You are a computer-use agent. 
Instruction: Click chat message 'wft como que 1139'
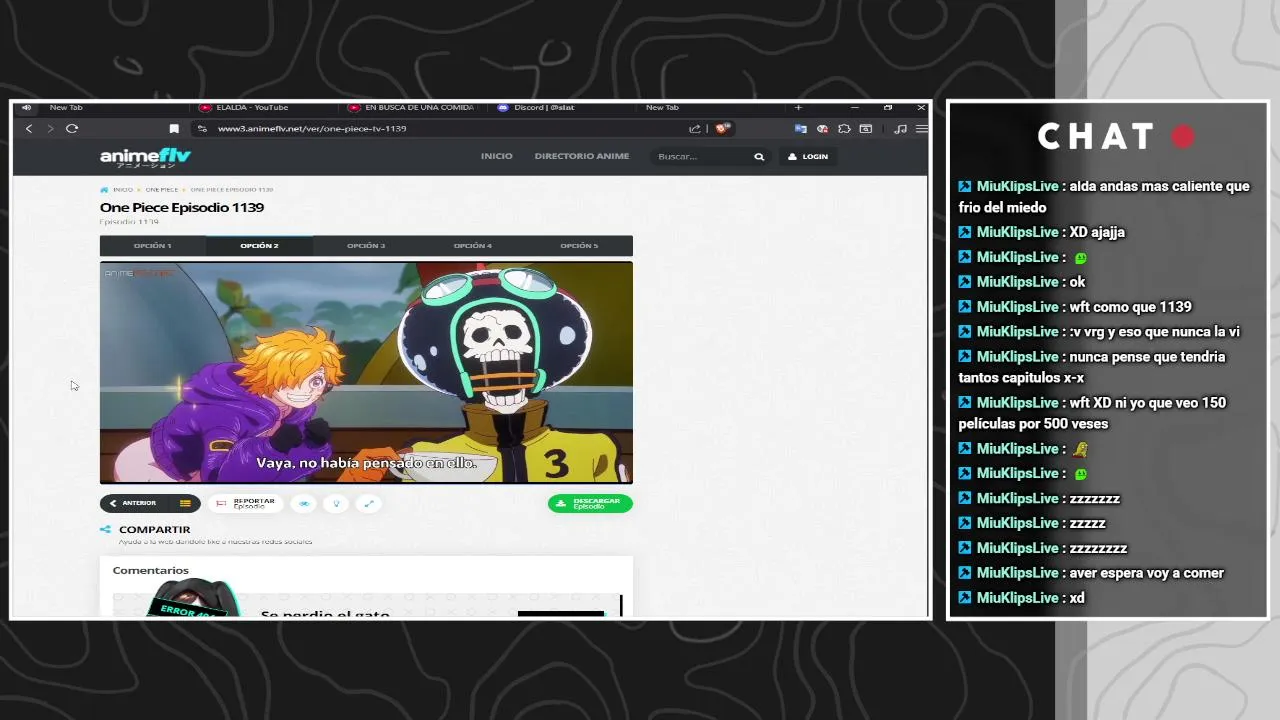click(1130, 307)
